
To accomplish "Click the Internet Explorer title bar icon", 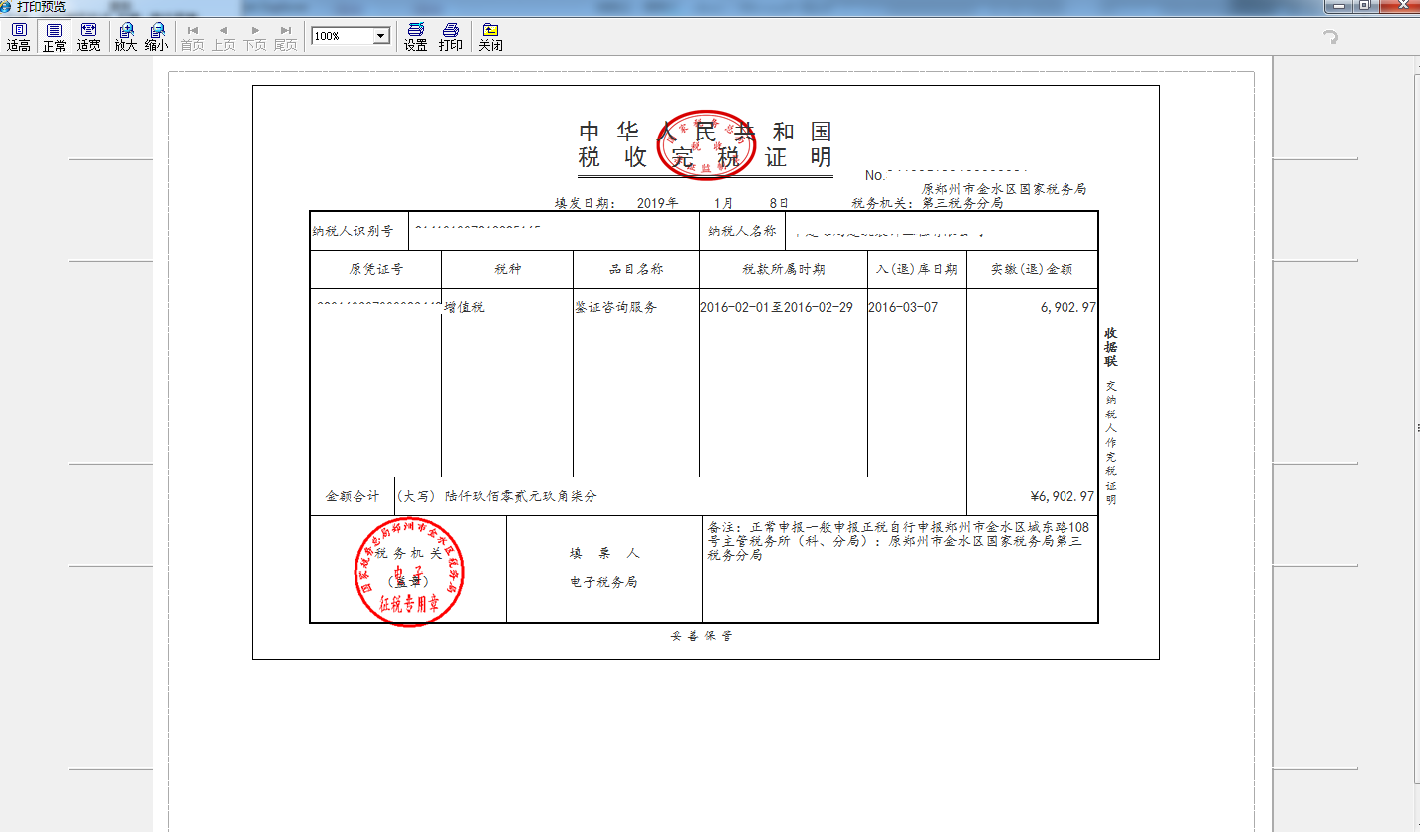I will pos(8,8).
